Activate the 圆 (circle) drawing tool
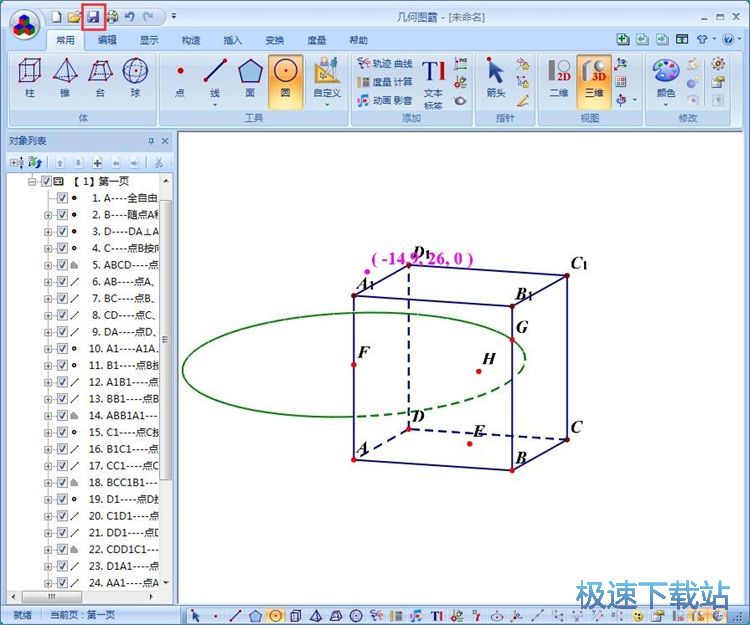 point(285,78)
